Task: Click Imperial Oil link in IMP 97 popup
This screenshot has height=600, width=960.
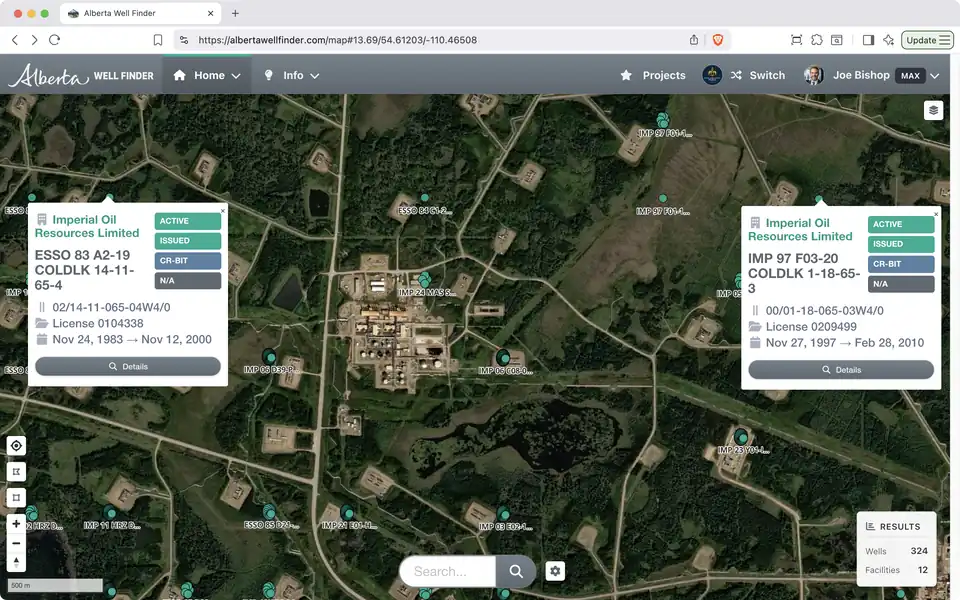Action: pos(800,230)
